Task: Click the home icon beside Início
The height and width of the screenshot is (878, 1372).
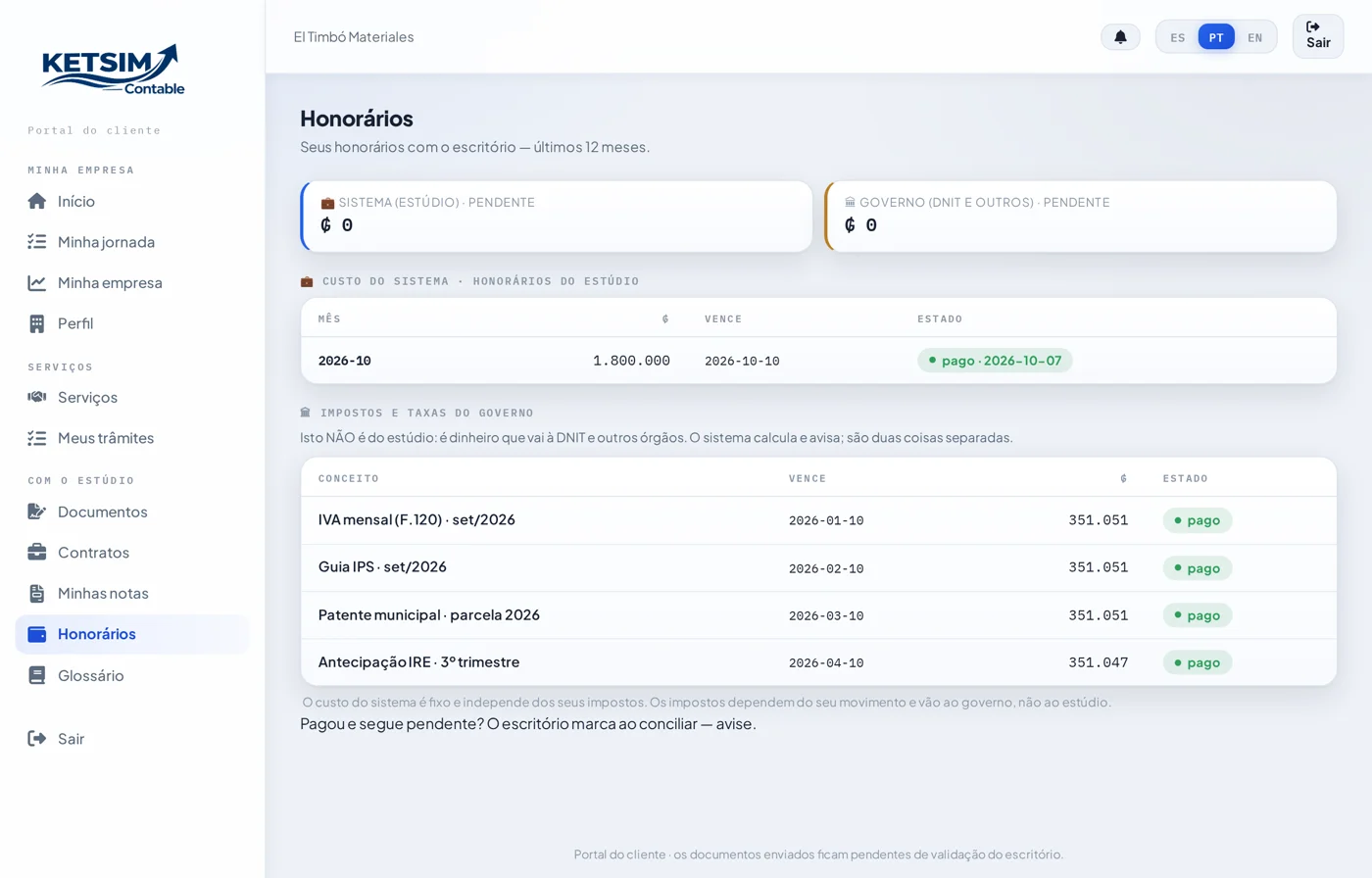Action: 37,201
